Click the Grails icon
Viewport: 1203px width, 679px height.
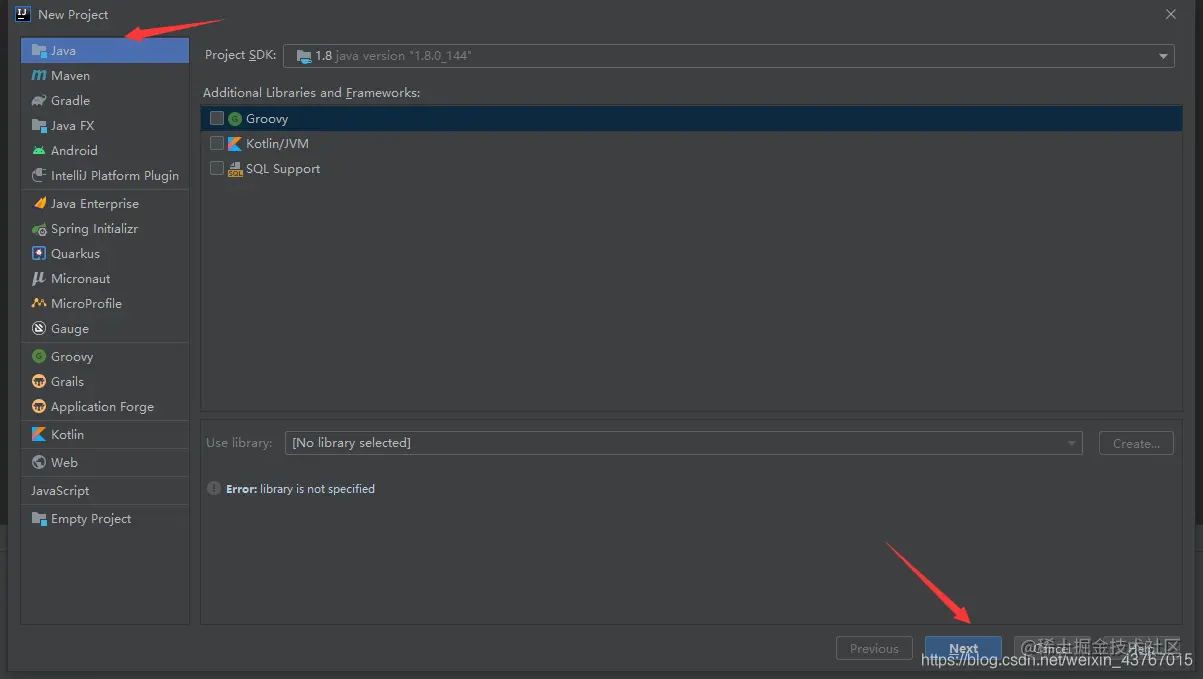click(39, 381)
